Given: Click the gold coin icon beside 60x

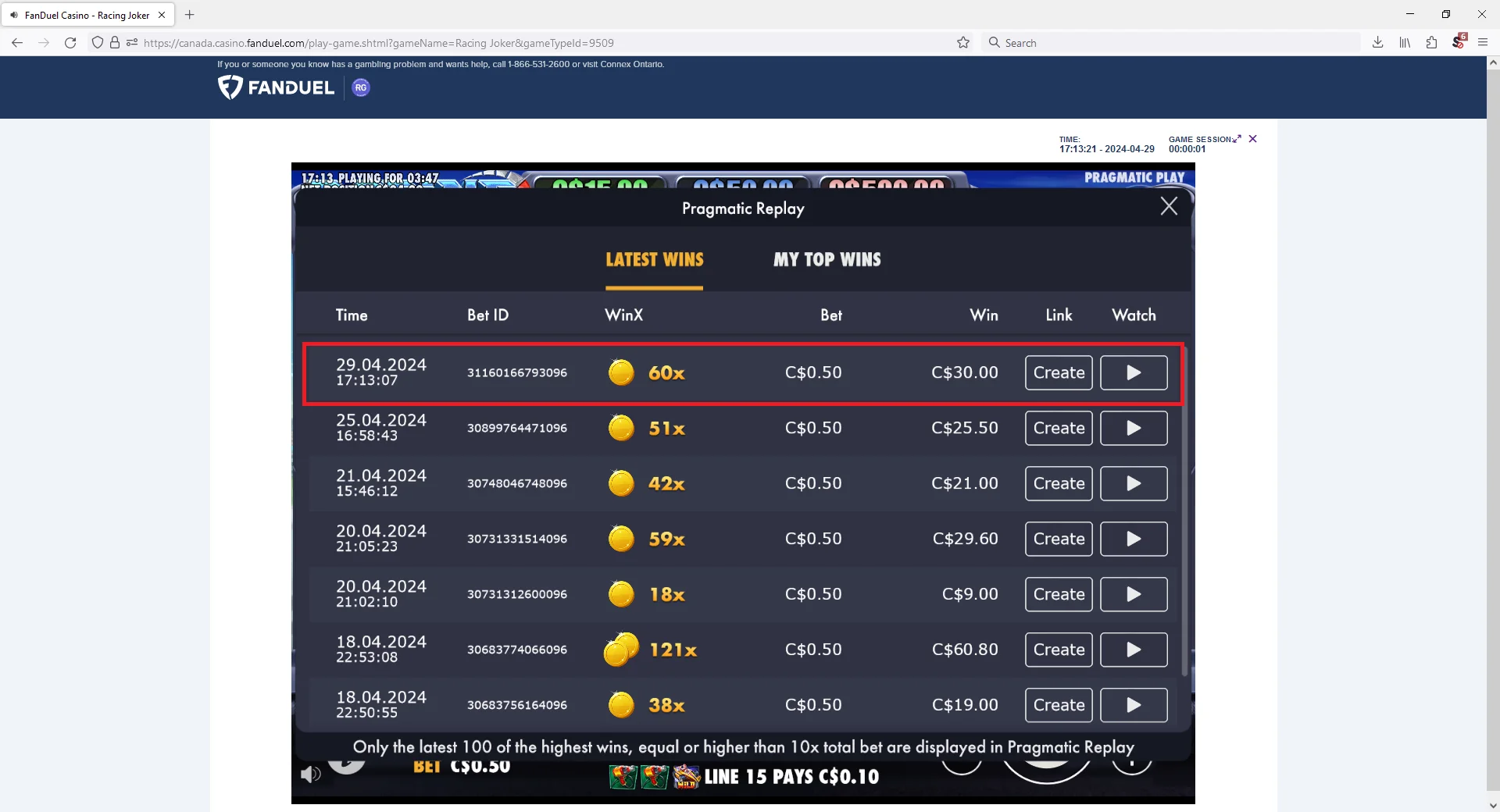Looking at the screenshot, I should click(621, 372).
